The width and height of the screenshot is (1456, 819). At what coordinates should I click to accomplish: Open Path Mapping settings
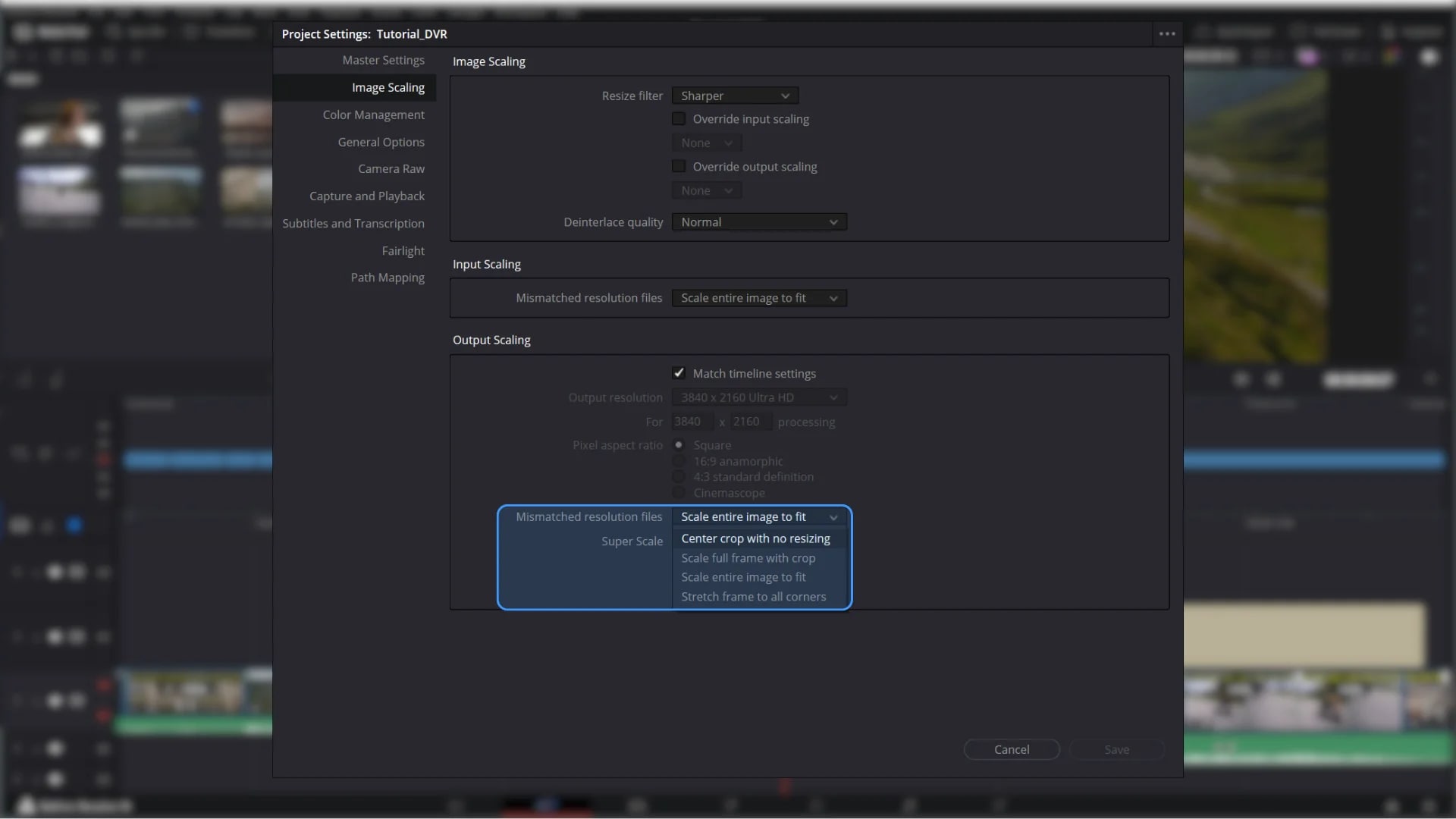(387, 278)
